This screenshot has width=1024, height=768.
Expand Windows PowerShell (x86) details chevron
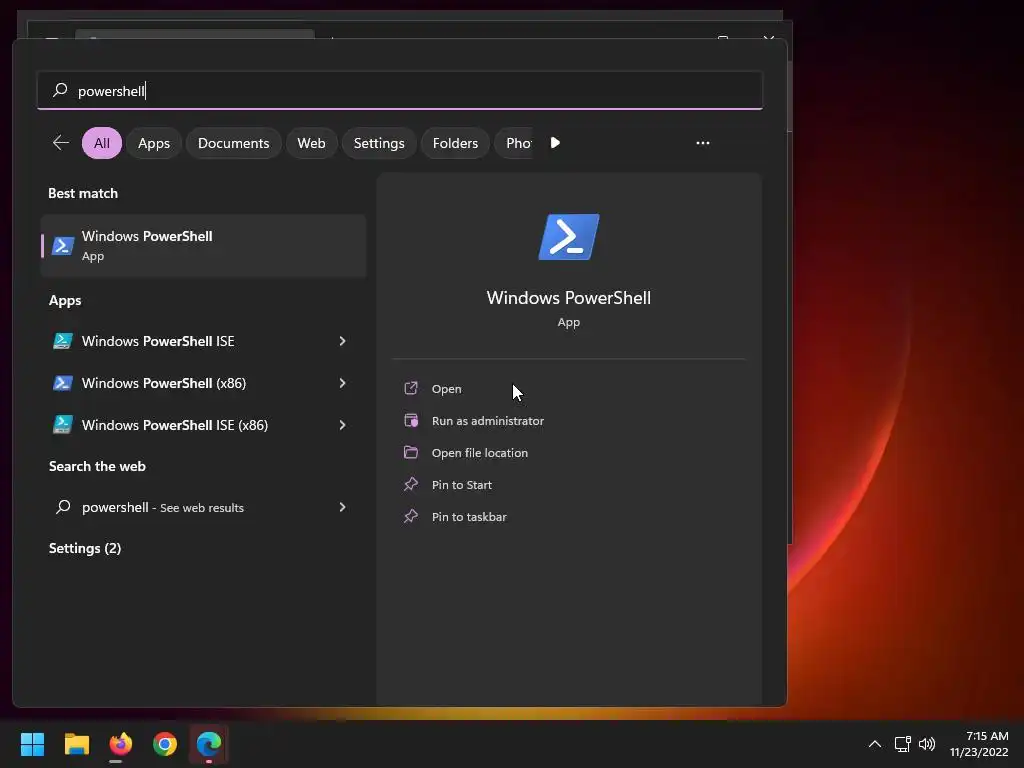click(342, 383)
